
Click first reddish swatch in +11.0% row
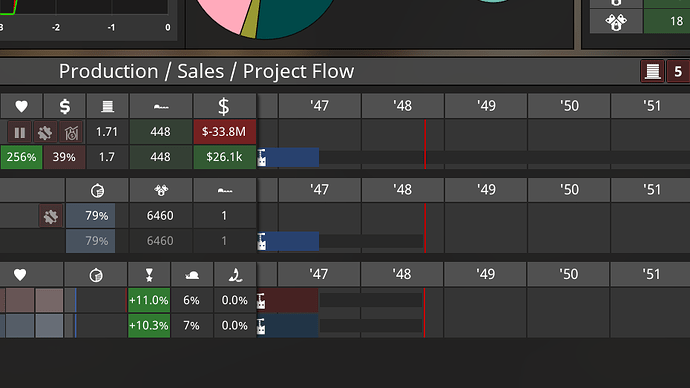(x=19, y=300)
